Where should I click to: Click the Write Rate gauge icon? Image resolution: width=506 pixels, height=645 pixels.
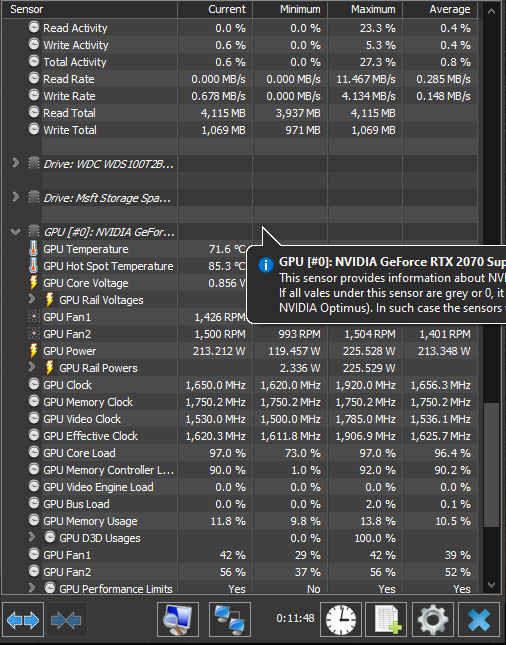(34, 95)
